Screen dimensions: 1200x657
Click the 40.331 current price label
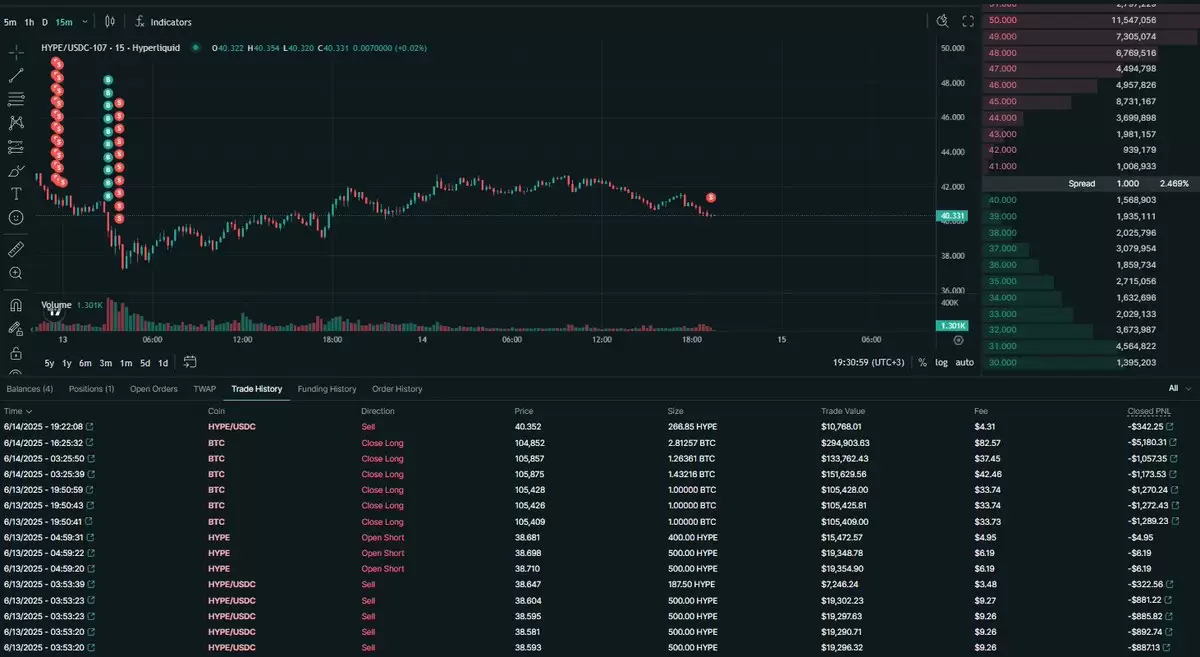tap(953, 215)
